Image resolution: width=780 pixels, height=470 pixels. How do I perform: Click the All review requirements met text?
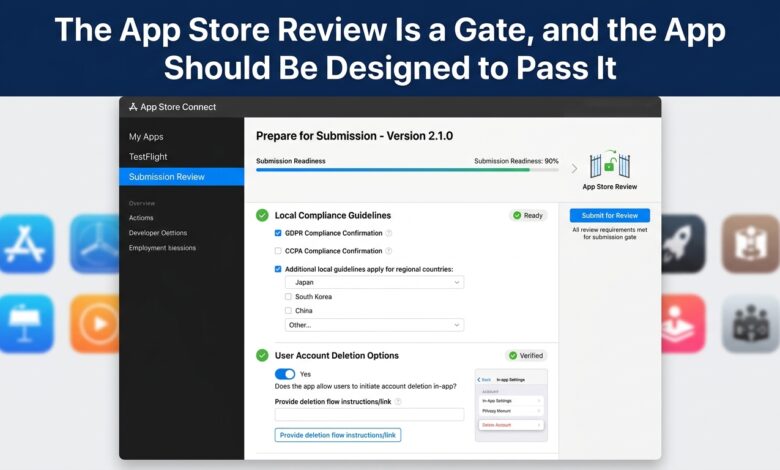(610, 234)
